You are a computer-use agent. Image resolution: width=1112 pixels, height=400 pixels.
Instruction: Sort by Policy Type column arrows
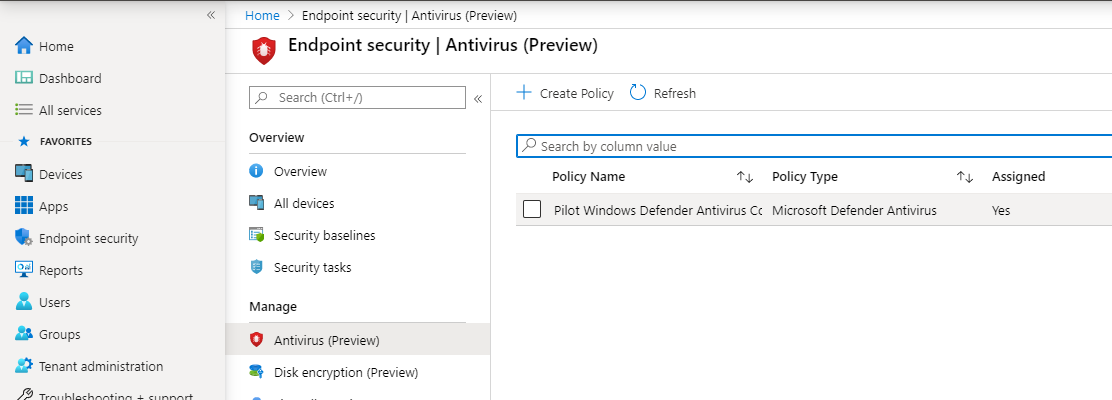coord(964,177)
